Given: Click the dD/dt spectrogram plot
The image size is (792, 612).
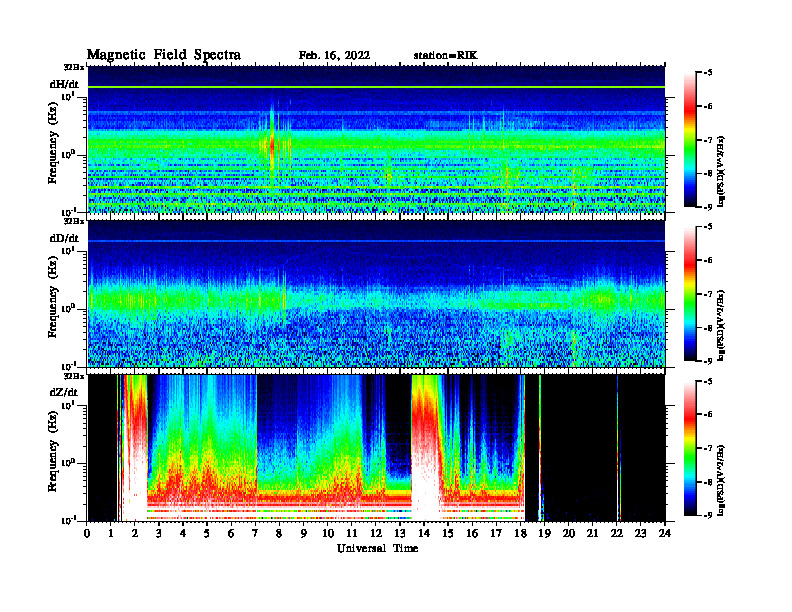Looking at the screenshot, I should tap(376, 293).
